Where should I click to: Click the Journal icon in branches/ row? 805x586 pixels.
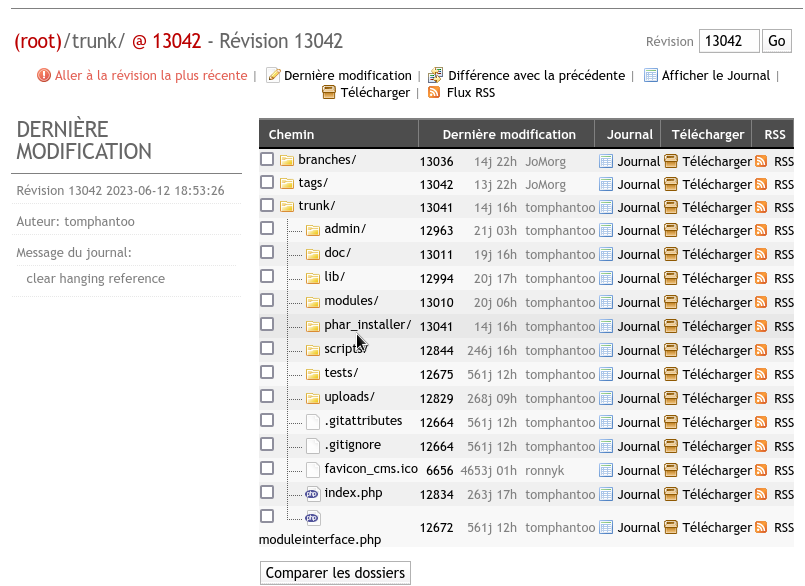coord(606,162)
